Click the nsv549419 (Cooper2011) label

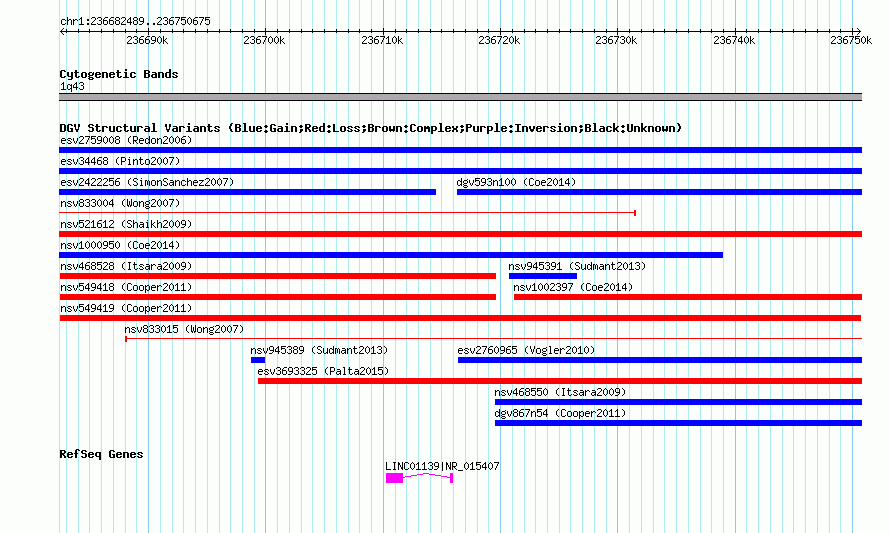[x=126, y=308]
